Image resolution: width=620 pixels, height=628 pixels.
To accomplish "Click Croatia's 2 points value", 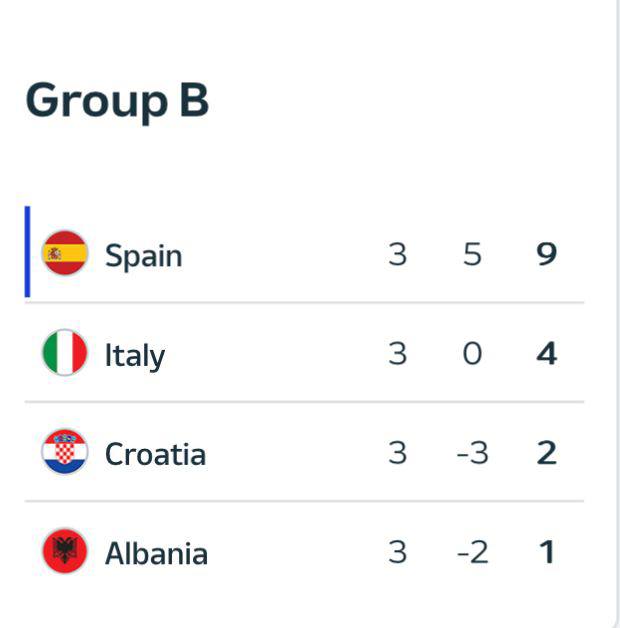I will point(546,453).
